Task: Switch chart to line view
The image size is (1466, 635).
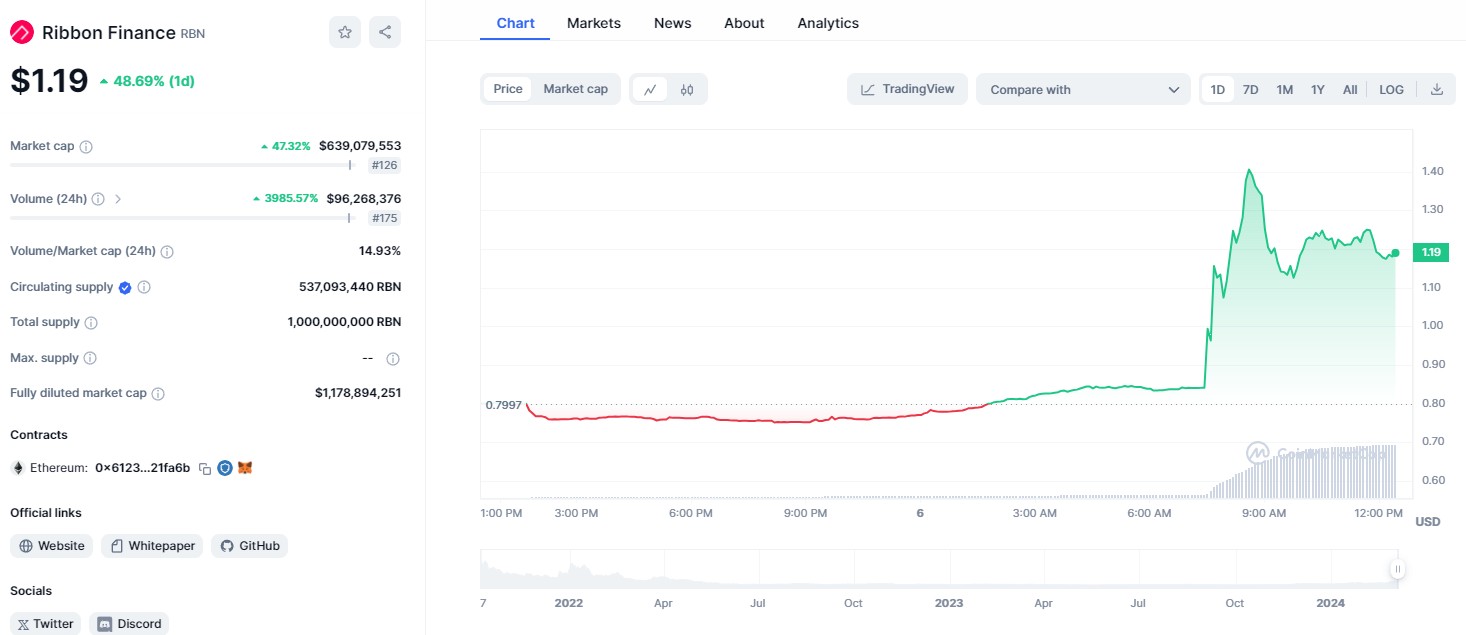Action: (650, 89)
